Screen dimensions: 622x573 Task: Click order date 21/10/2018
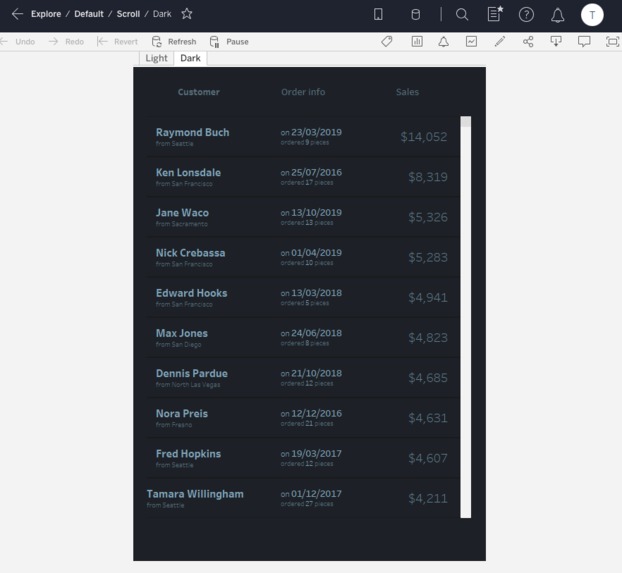click(316, 373)
